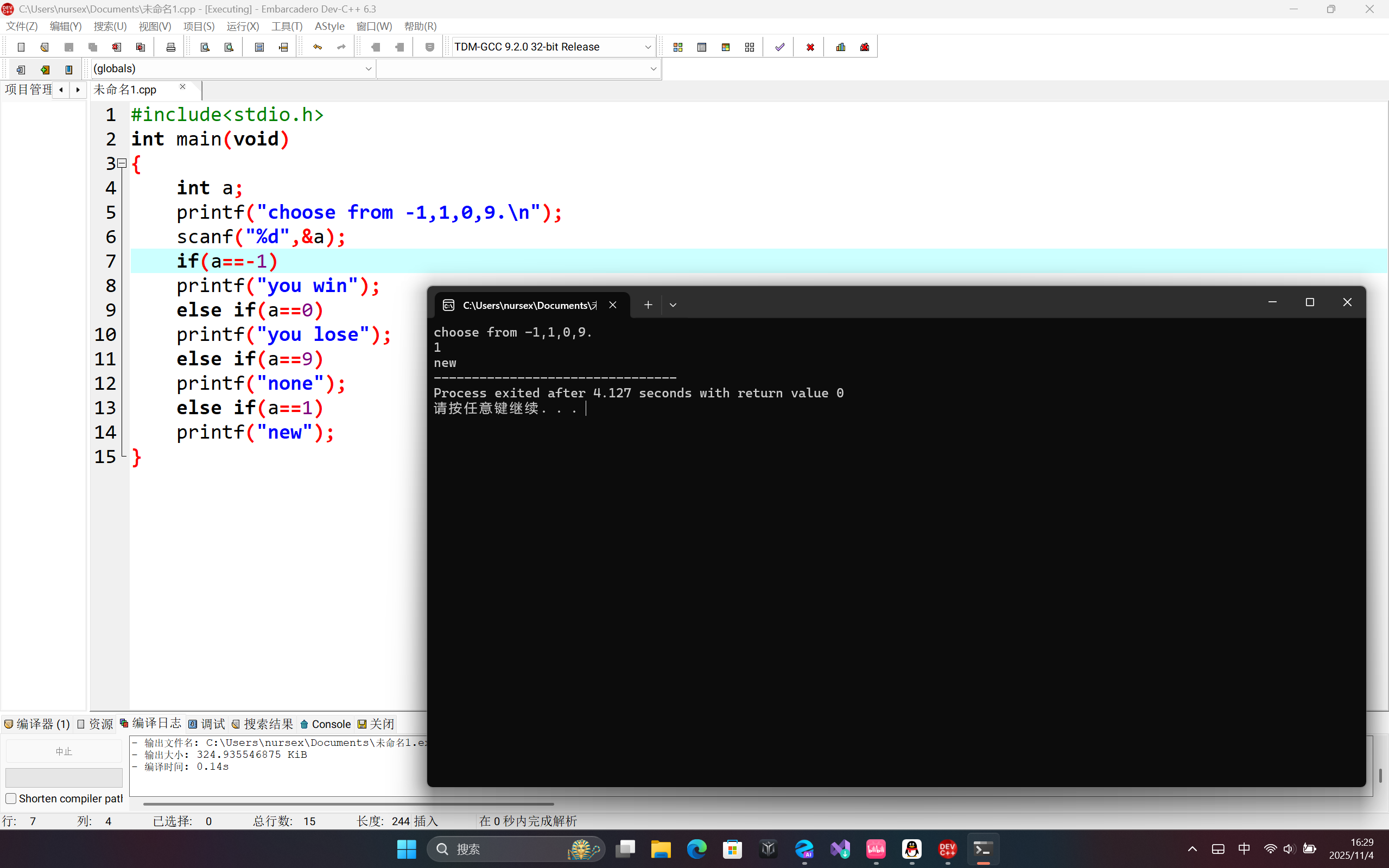The image size is (1389, 868).
Task: Click the 中止 abort button
Action: (x=64, y=751)
